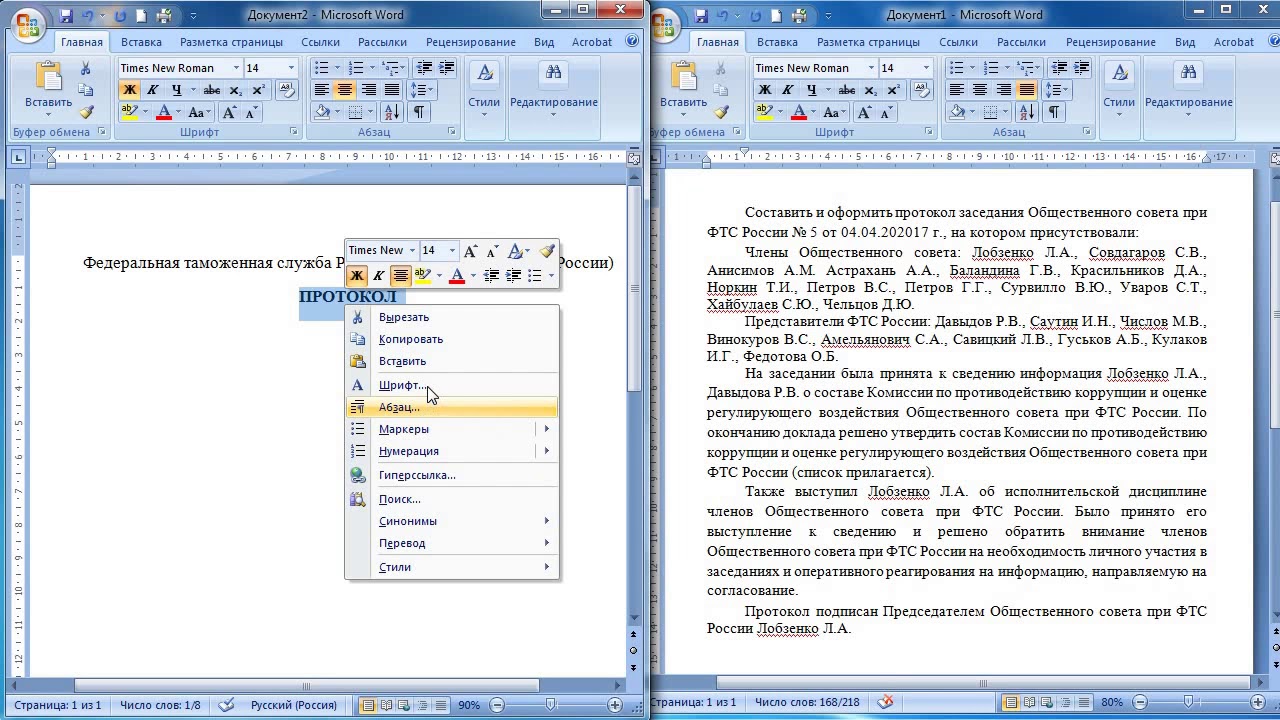Toggle Italic (К) on the floating mini toolbar
Screen dimensions: 1280x720
tap(378, 275)
